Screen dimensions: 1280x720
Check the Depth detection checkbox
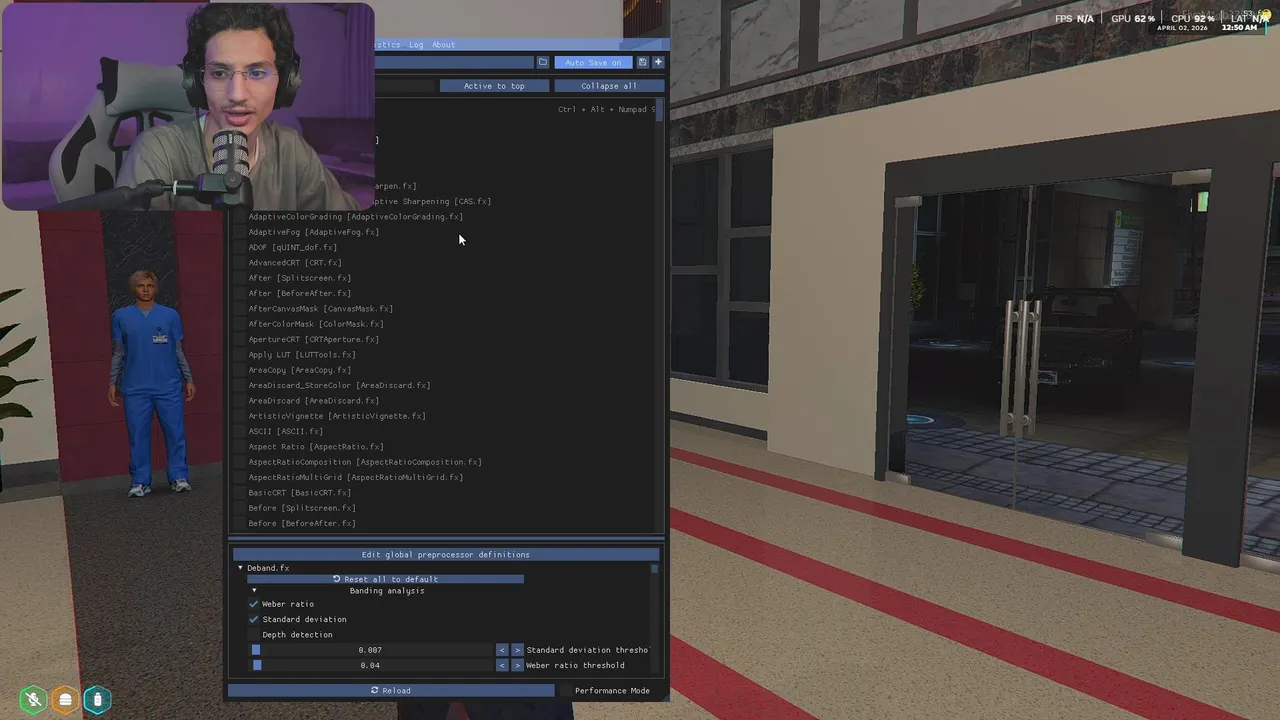coord(254,635)
